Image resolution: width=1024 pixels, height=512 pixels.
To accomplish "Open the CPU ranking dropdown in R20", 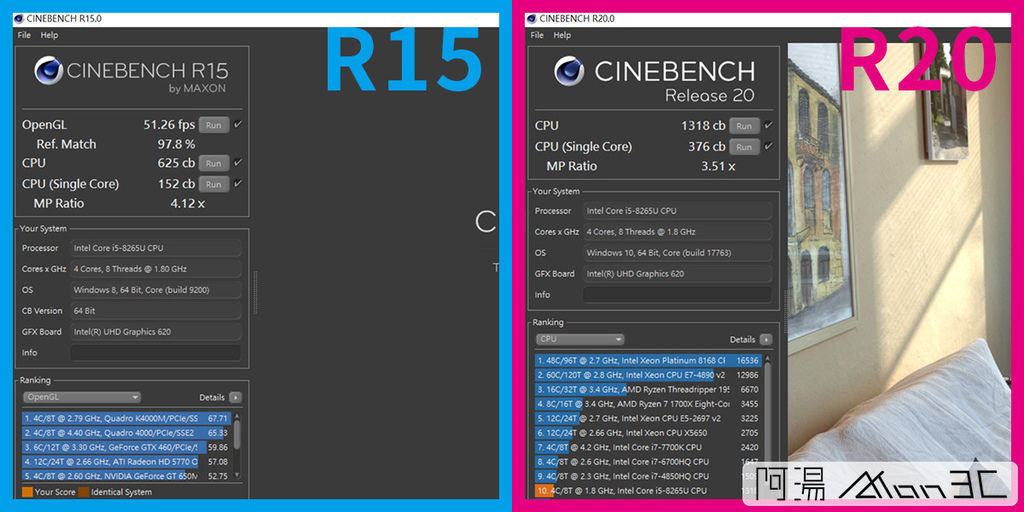I will click(580, 340).
